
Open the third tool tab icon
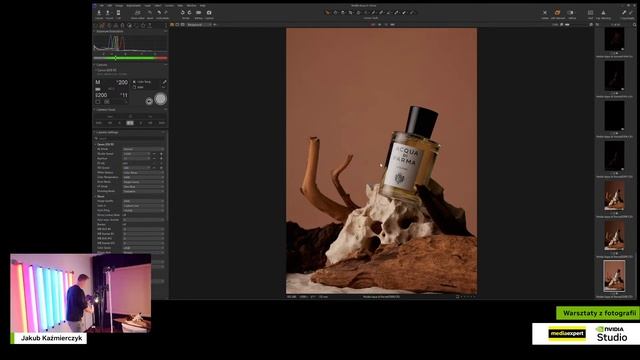coord(109,25)
